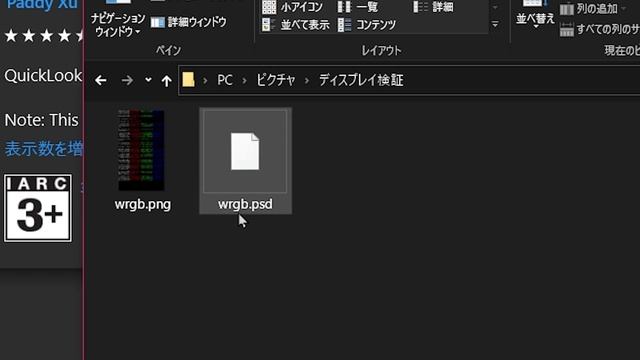Go up one folder level
Image resolution: width=640 pixels, height=360 pixels.
[166, 80]
